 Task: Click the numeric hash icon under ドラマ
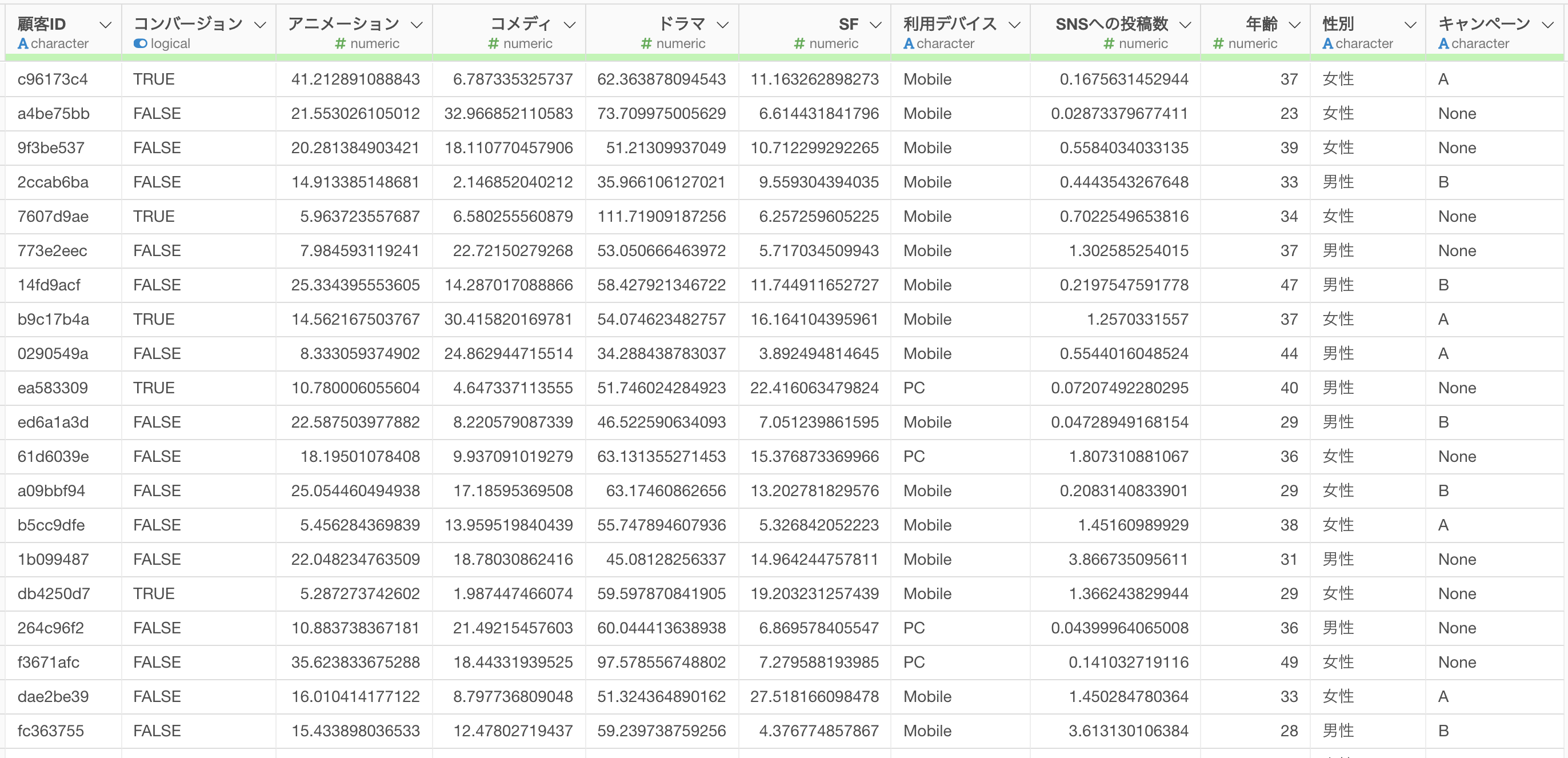pos(646,44)
